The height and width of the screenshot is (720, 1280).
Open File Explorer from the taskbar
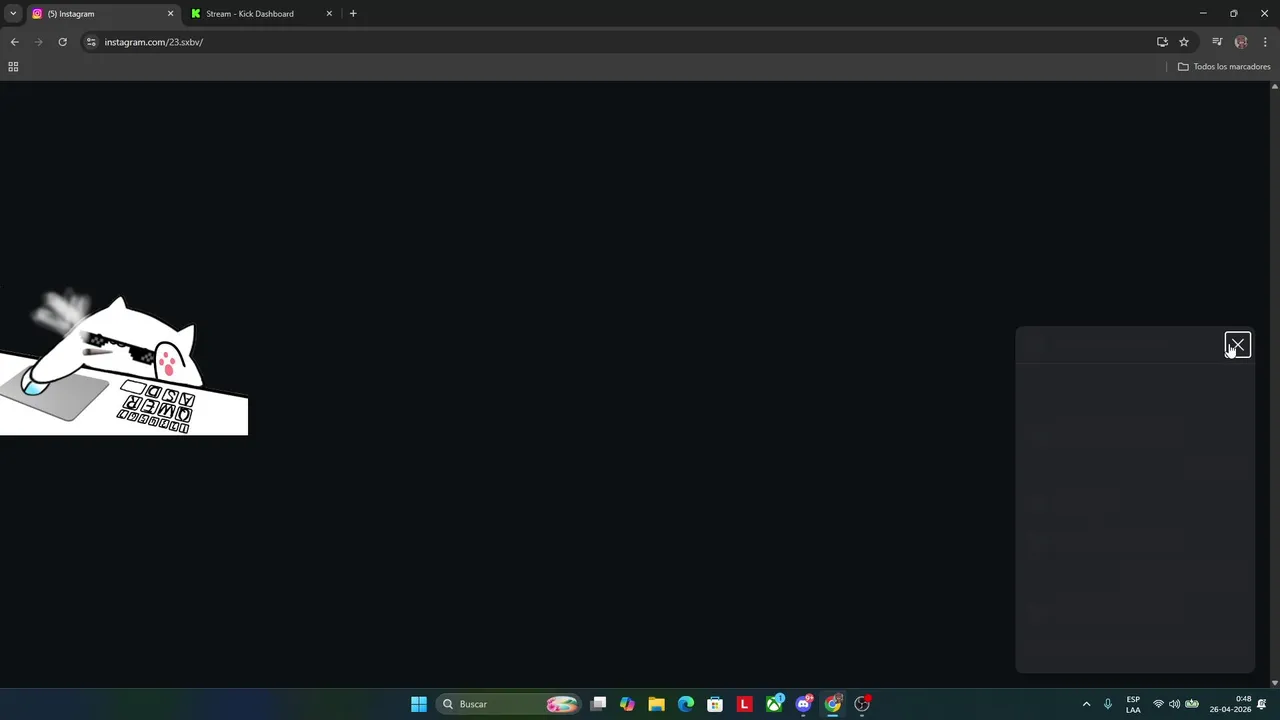pyautogui.click(x=656, y=704)
